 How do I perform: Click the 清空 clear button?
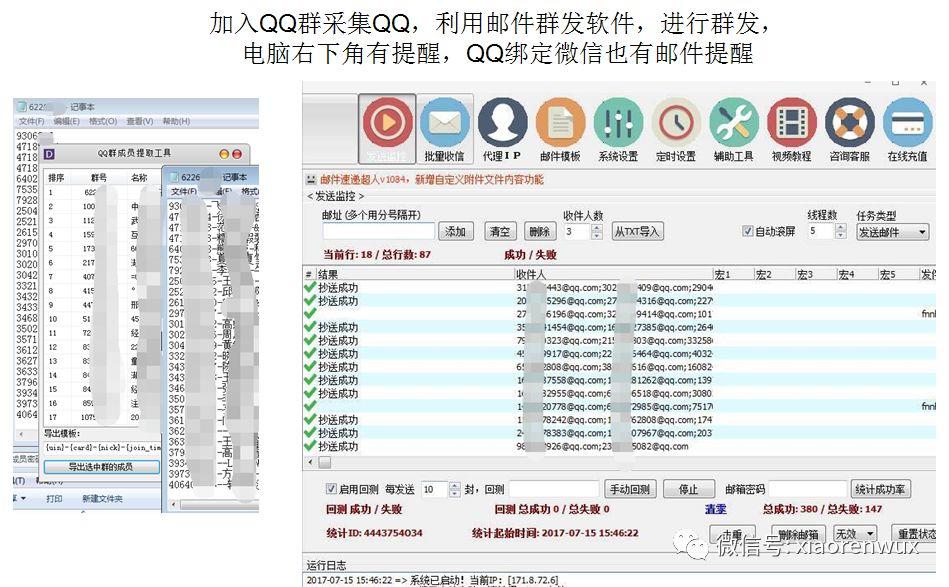(x=500, y=231)
